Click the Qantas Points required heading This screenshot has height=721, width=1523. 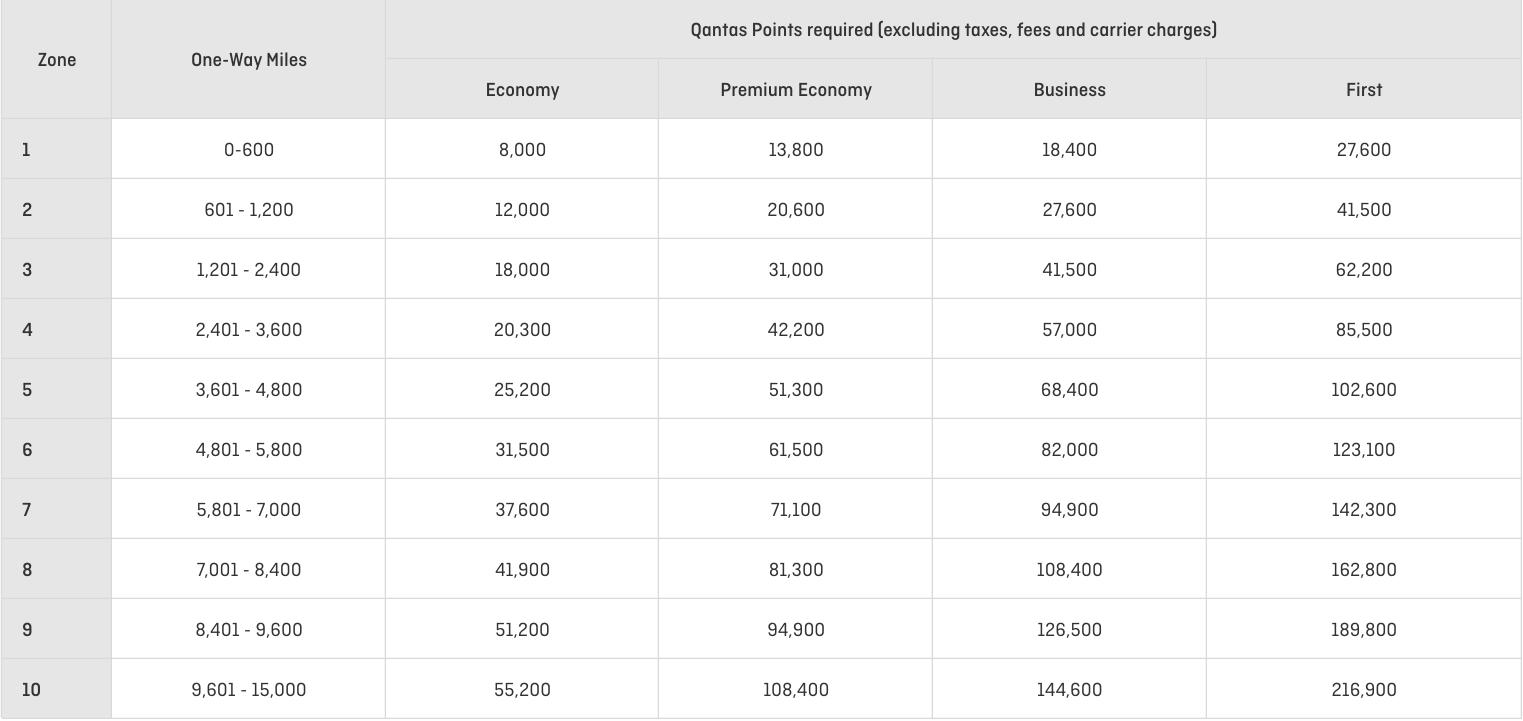coord(953,30)
